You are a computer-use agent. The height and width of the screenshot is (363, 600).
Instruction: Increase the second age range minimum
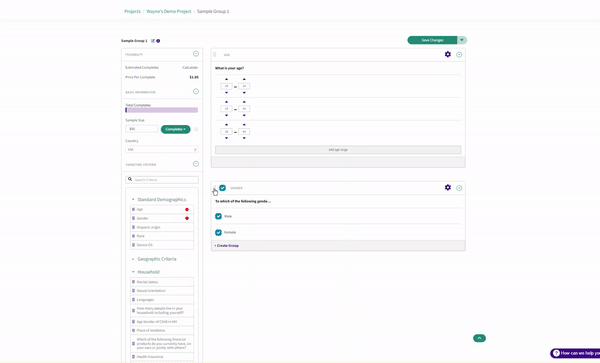tap(226, 102)
